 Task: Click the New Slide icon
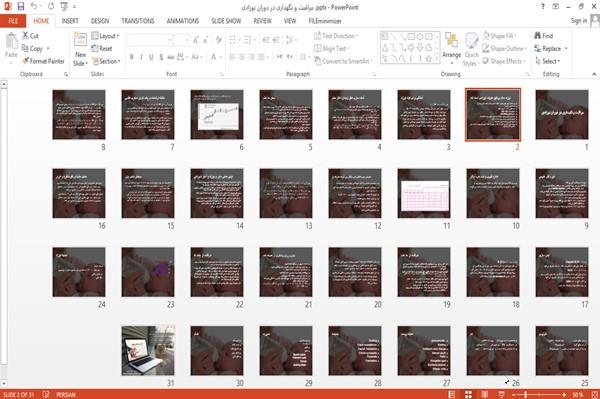click(x=80, y=40)
